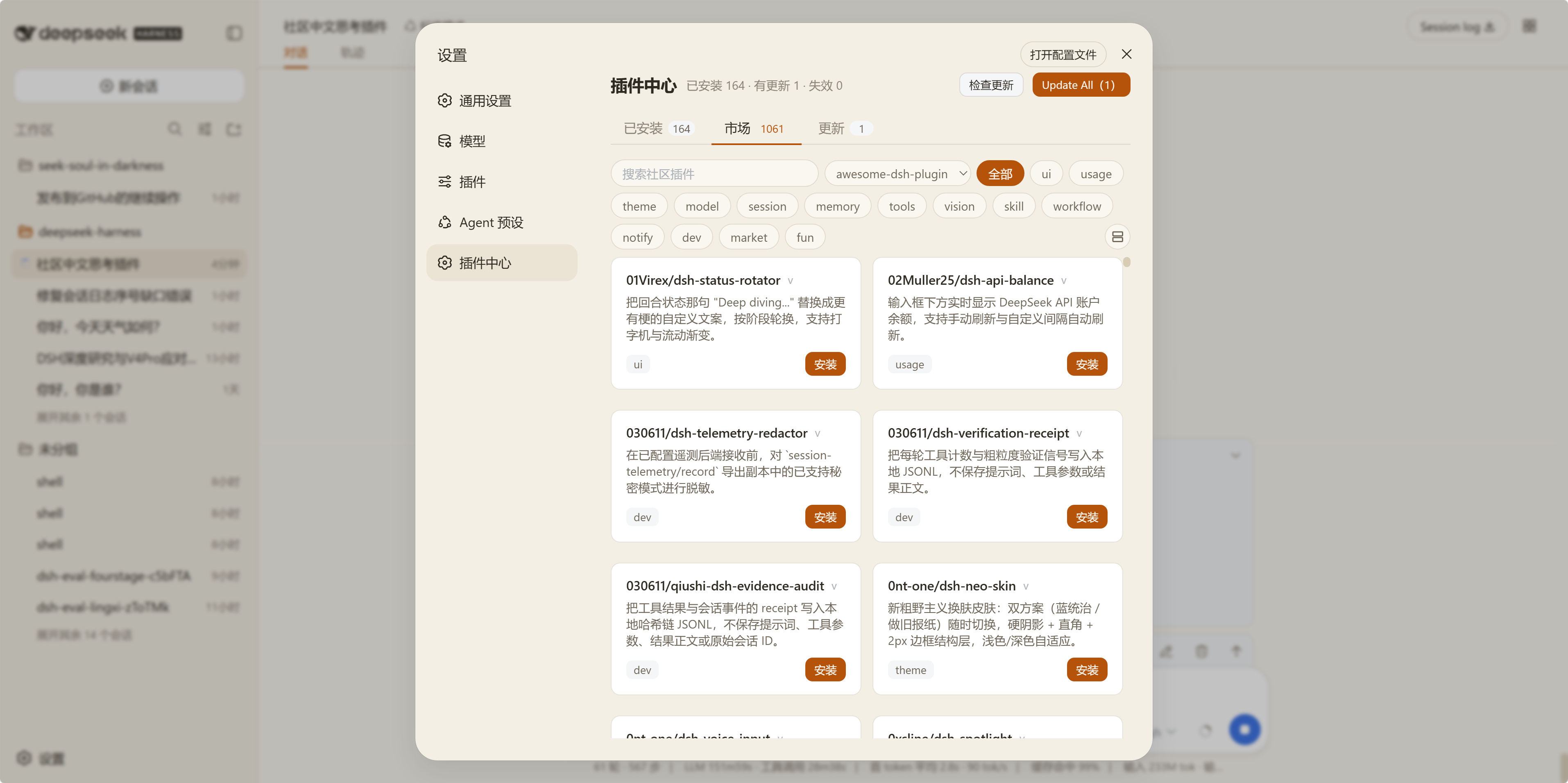Image resolution: width=1568 pixels, height=783 pixels.
Task: Click the 打开配置文件 button
Action: coord(1063,55)
